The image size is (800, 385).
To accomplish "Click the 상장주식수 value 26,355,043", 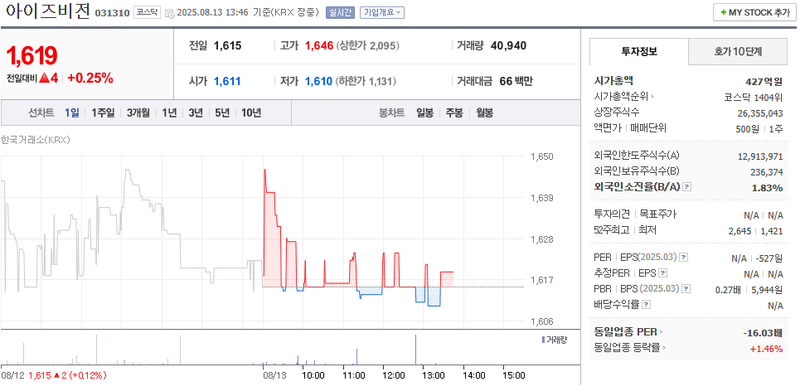I will tap(760, 113).
